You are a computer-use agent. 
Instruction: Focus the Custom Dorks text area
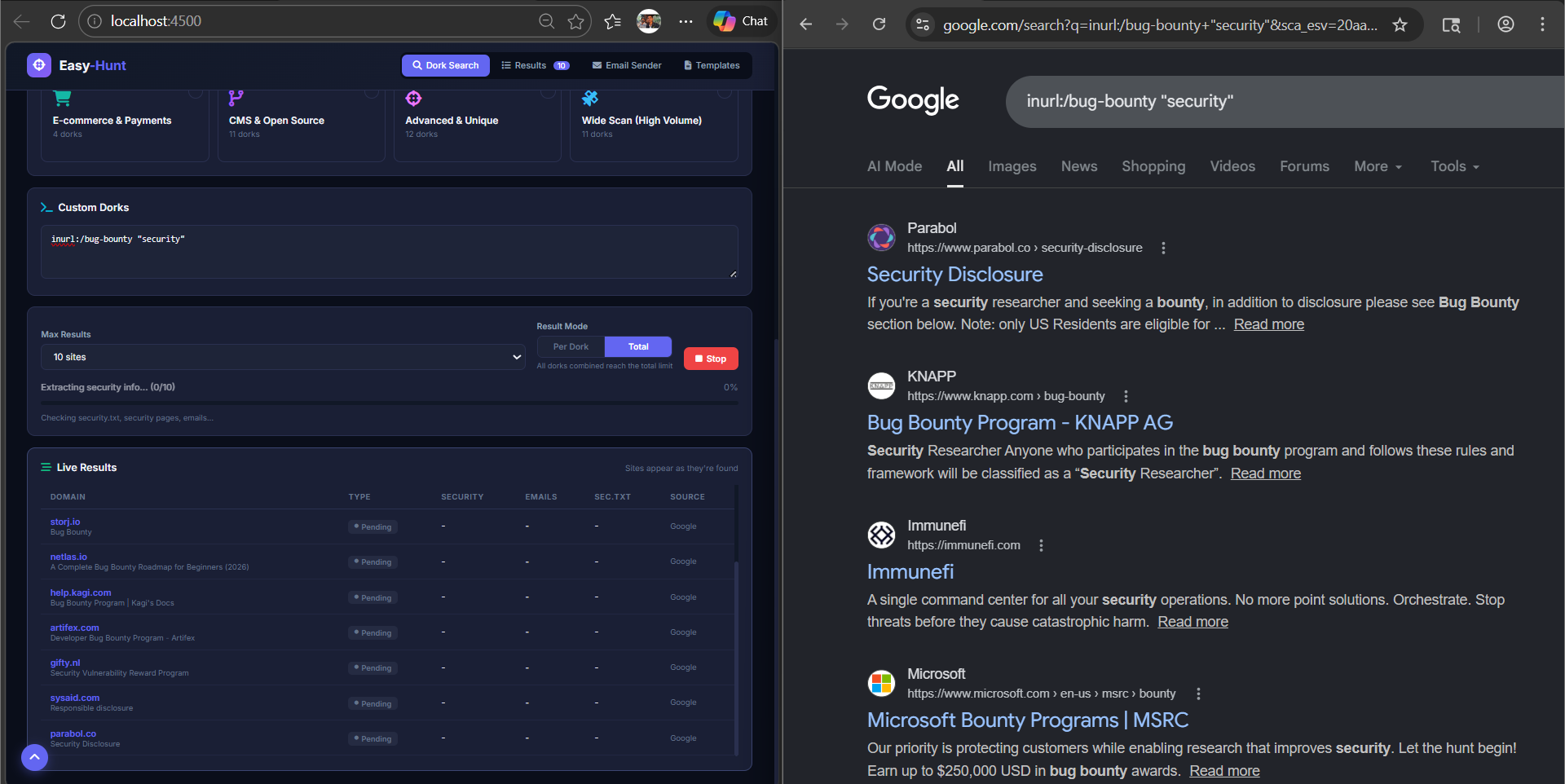[x=389, y=252]
